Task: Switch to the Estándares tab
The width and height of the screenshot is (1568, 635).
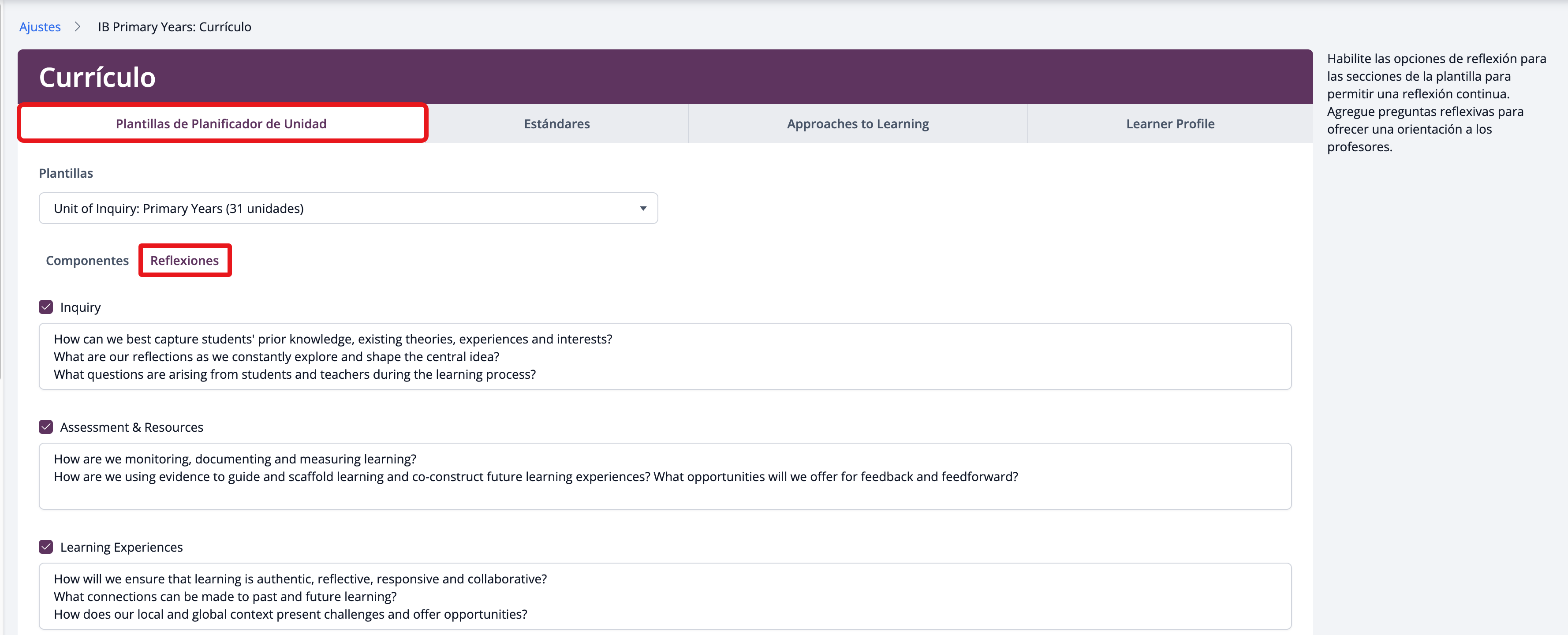Action: pyautogui.click(x=556, y=123)
